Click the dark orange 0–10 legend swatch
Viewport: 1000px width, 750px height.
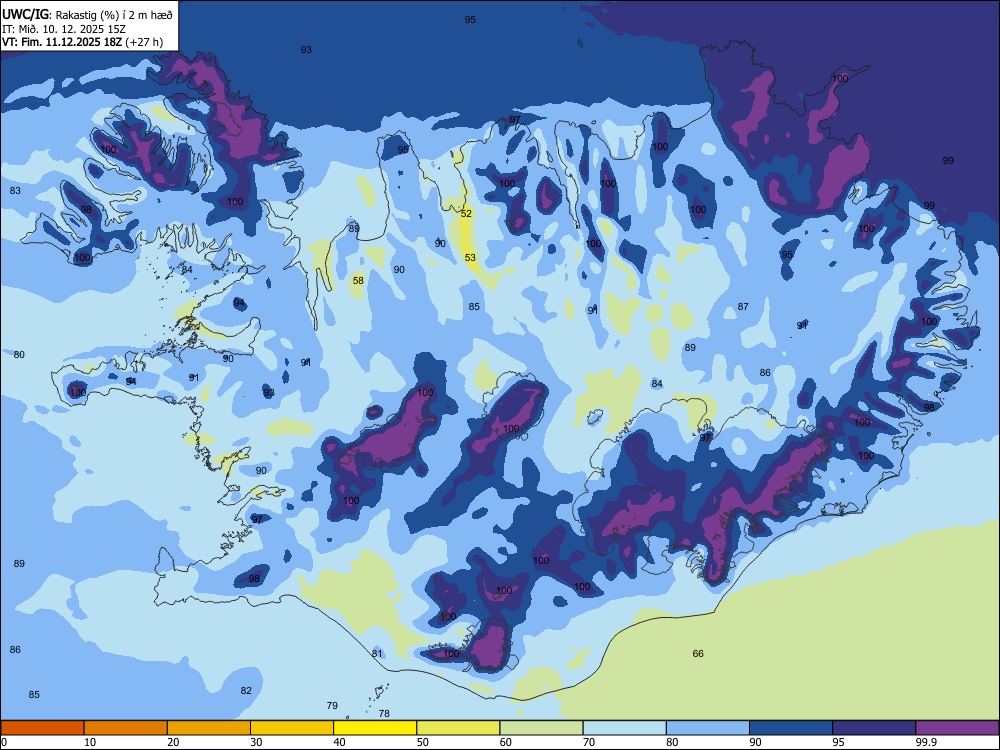(43, 728)
